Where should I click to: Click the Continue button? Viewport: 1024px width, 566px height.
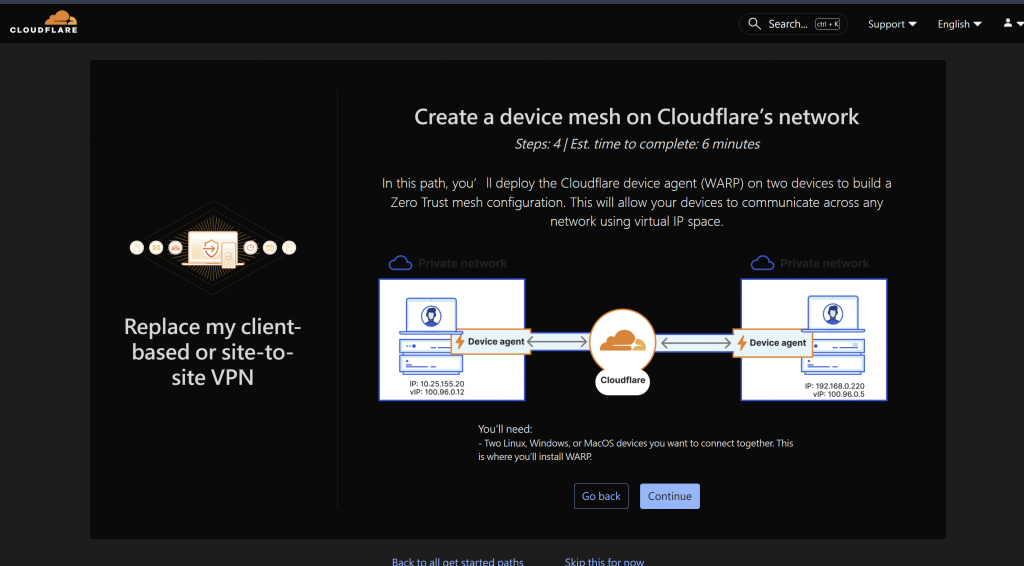(669, 496)
